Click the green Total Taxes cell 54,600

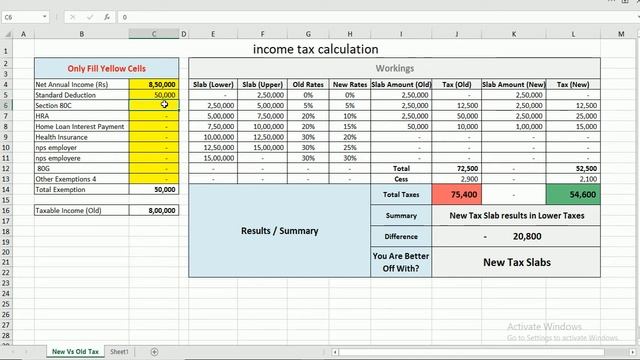(x=573, y=194)
